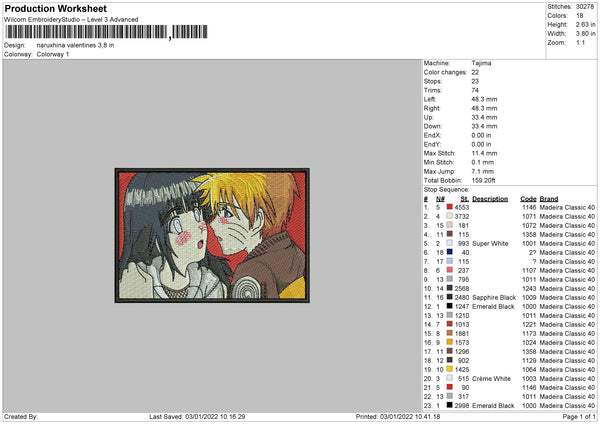Screen dimensions: 600x424
Task: Select the orange swatch for the 1573-stitch row
Action: tap(450, 342)
